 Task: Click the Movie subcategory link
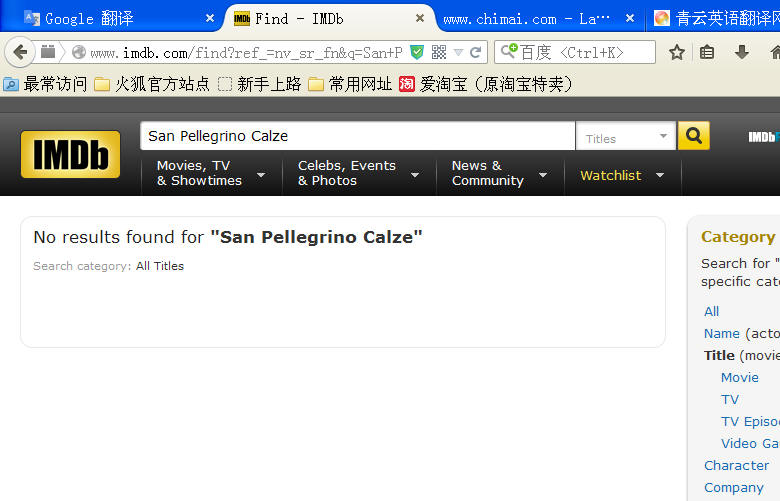coord(740,377)
